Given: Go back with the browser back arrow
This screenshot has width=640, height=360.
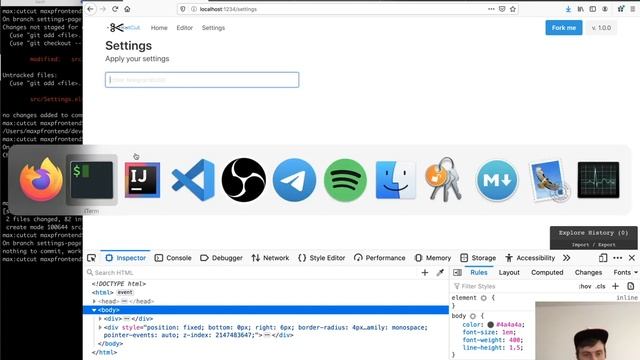Looking at the screenshot, I should [x=91, y=9].
